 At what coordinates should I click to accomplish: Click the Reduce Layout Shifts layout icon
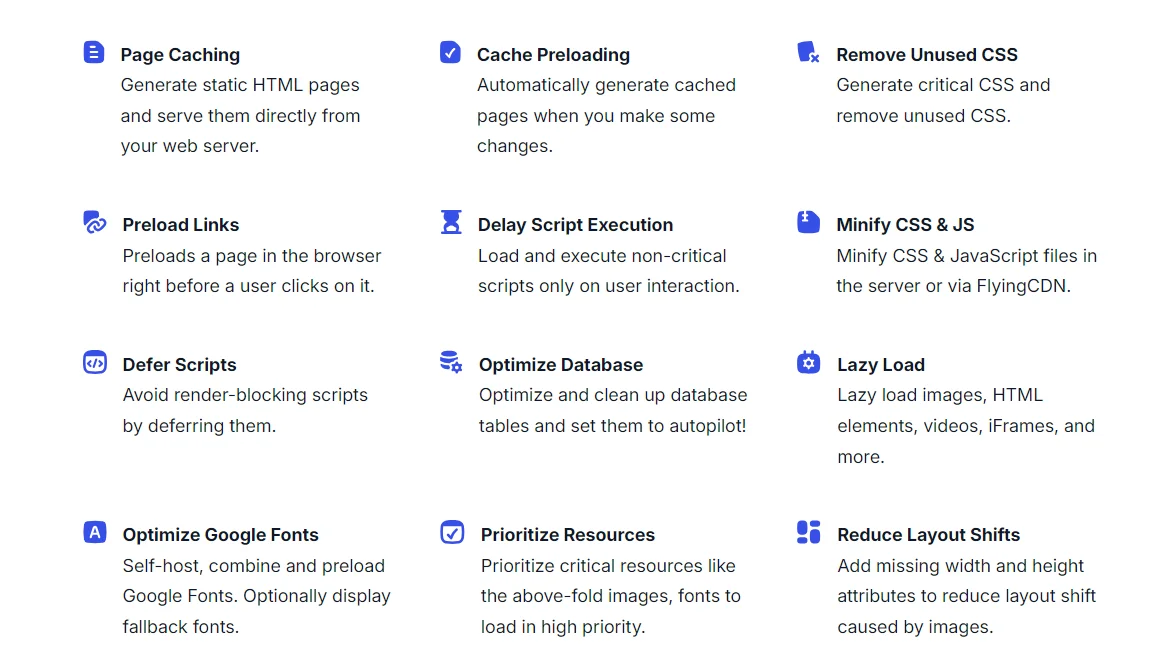(808, 532)
